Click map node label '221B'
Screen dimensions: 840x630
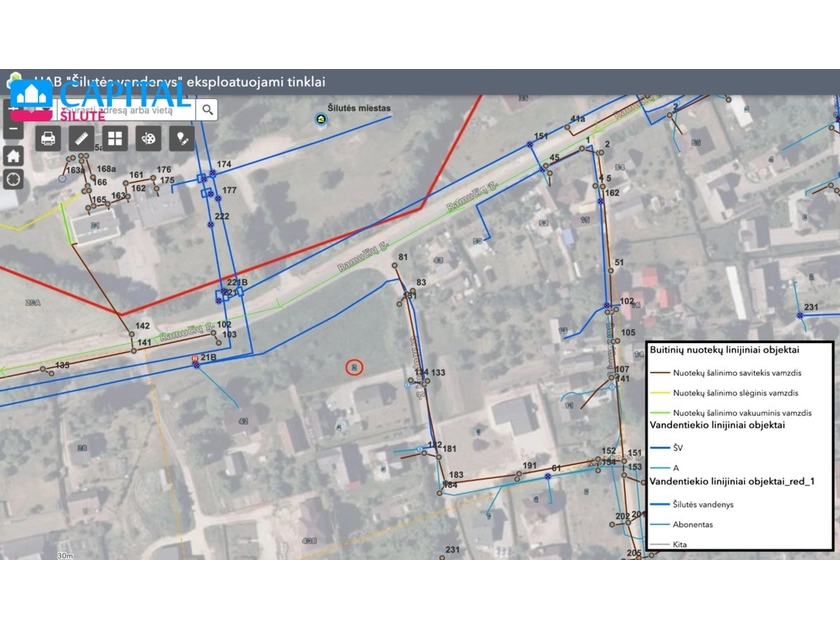point(237,282)
